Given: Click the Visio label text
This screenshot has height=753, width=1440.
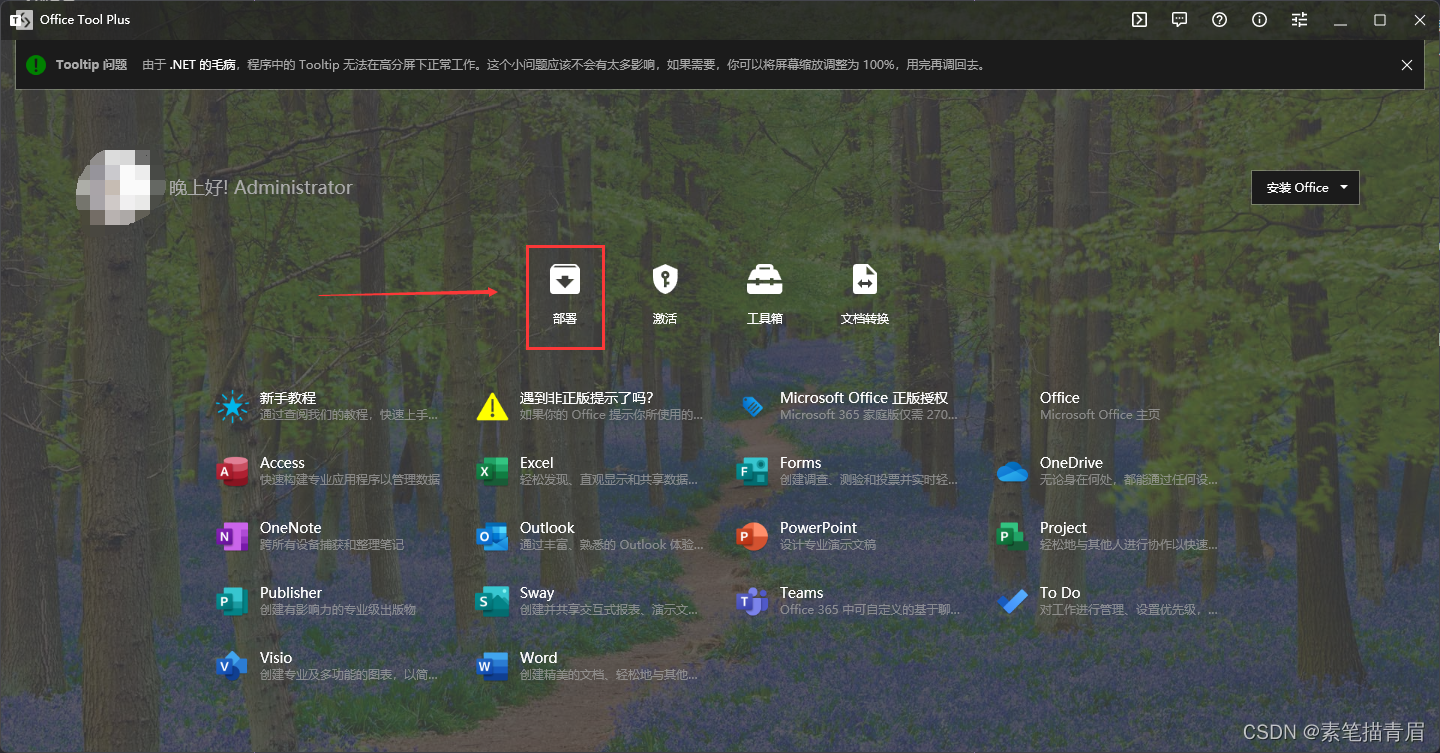Looking at the screenshot, I should tap(276, 658).
